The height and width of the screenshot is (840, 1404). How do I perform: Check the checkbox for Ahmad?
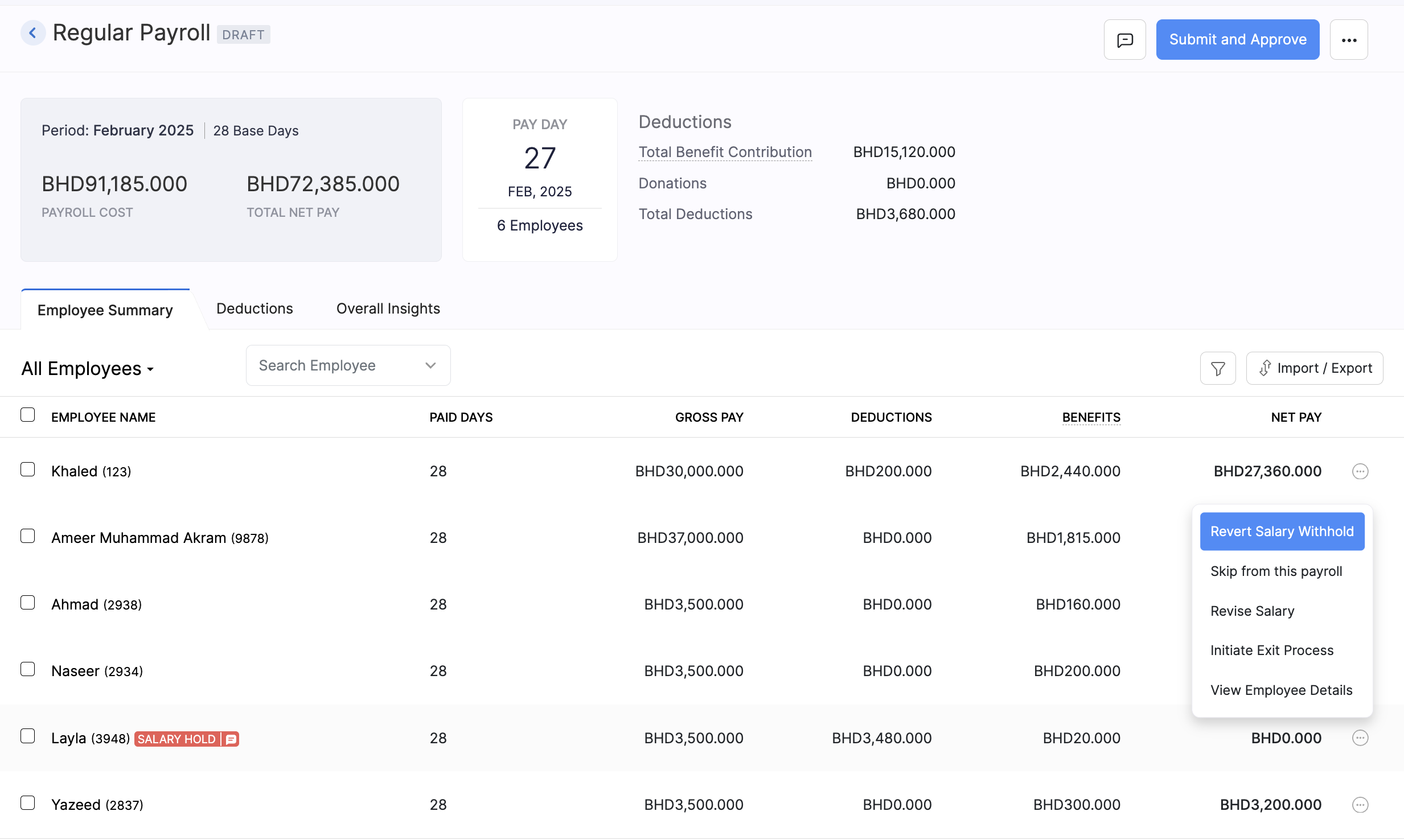click(28, 602)
